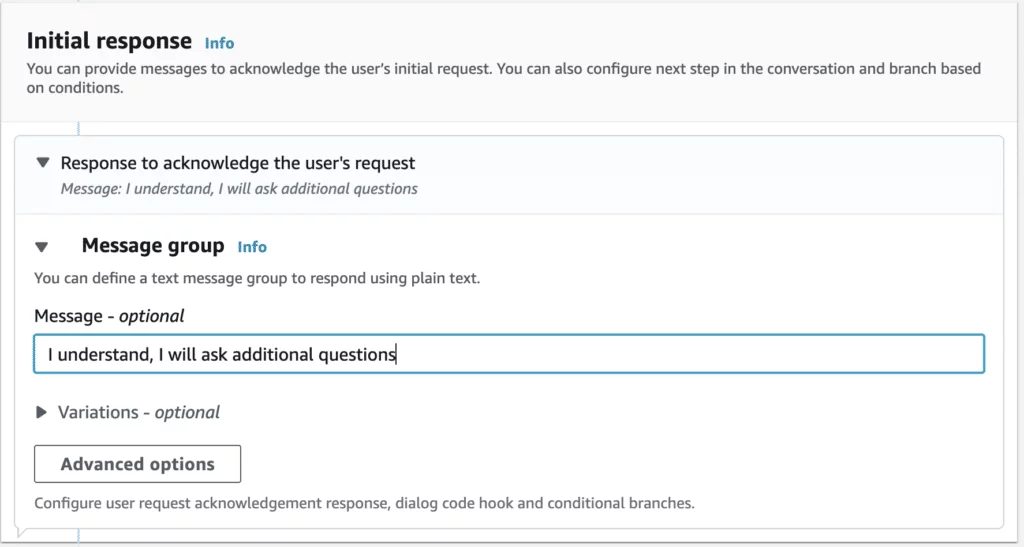Open the Info link beside Initial response
The height and width of the screenshot is (547, 1024).
[x=219, y=43]
